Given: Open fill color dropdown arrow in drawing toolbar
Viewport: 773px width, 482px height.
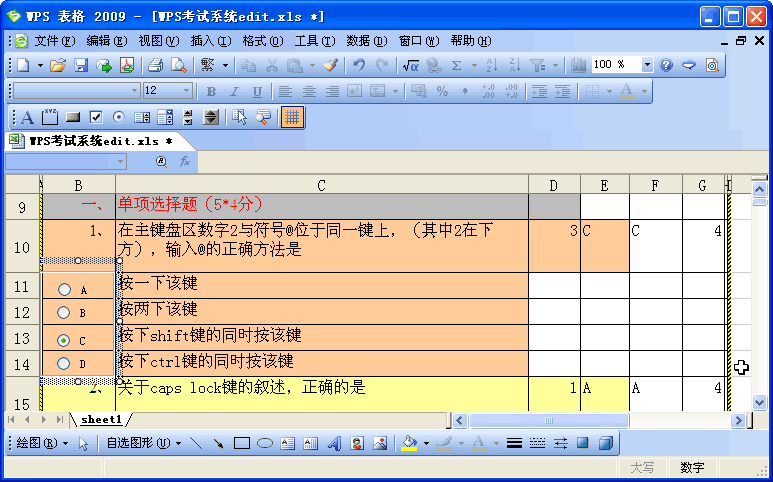Looking at the screenshot, I should pyautogui.click(x=426, y=443).
